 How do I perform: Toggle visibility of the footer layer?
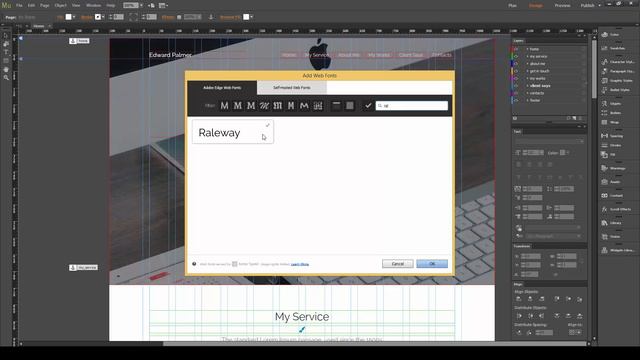point(516,100)
